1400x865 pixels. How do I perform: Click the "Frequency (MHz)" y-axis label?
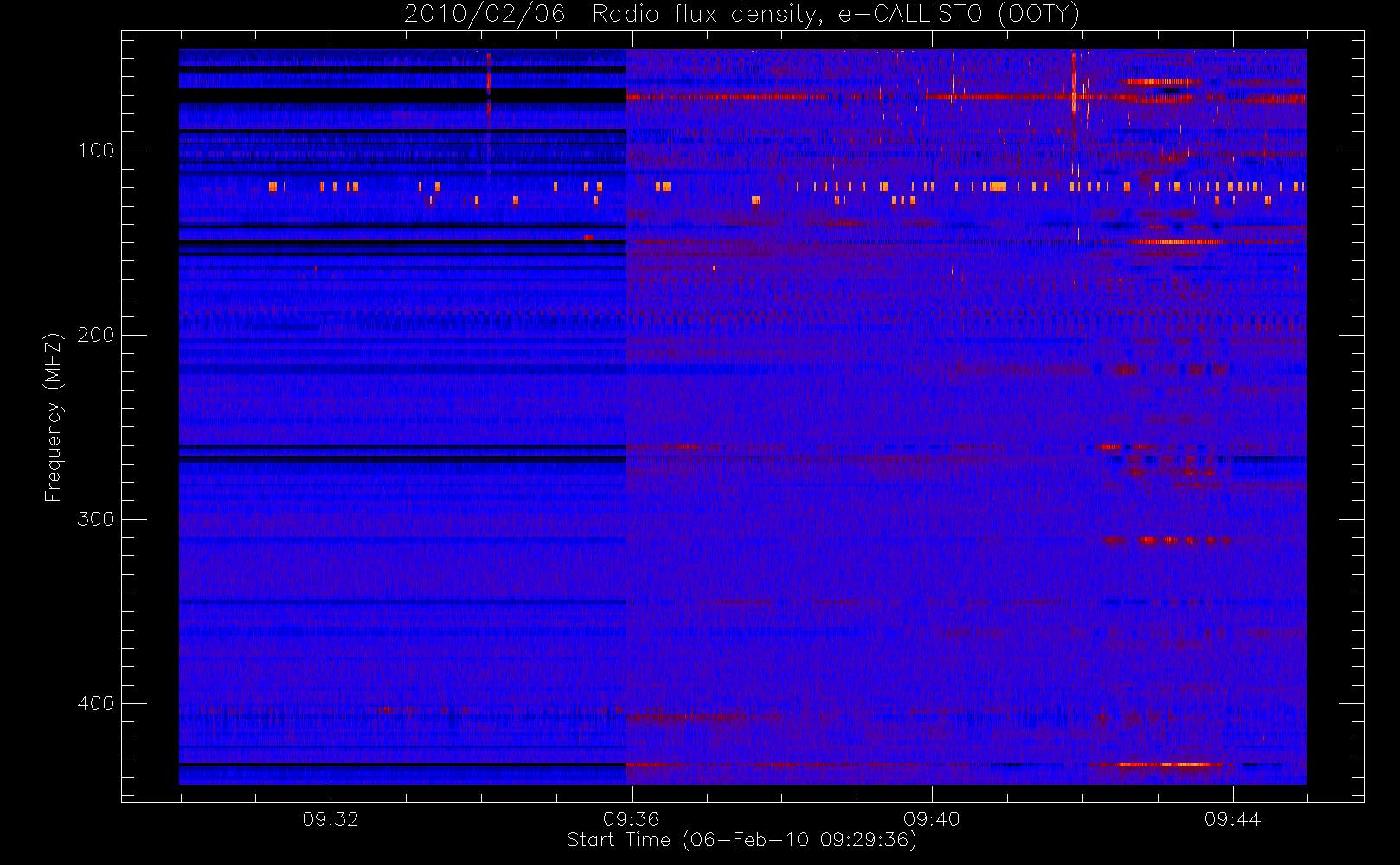point(54,417)
